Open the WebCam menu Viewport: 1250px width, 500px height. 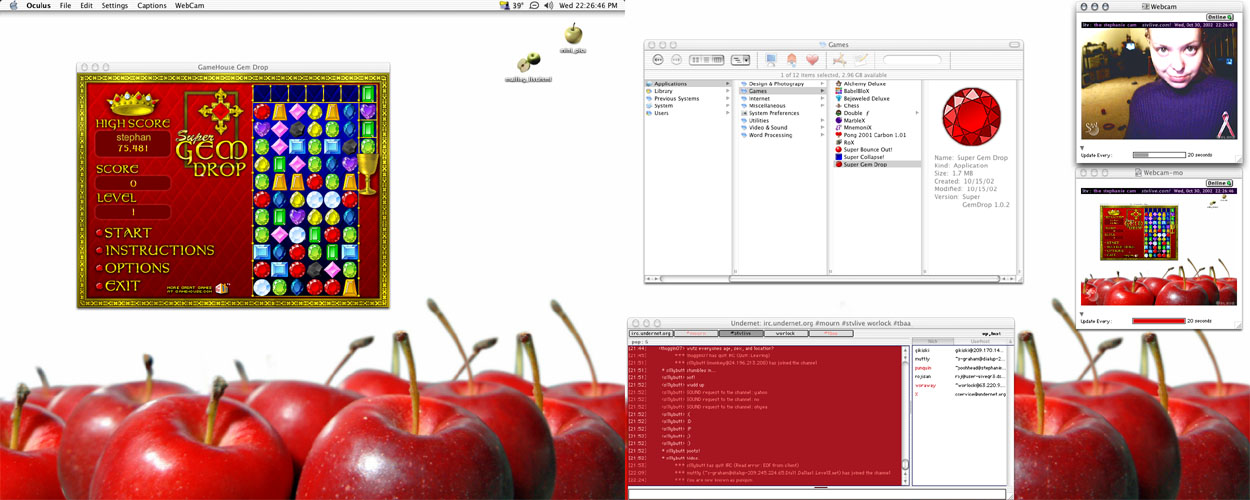coord(190,6)
